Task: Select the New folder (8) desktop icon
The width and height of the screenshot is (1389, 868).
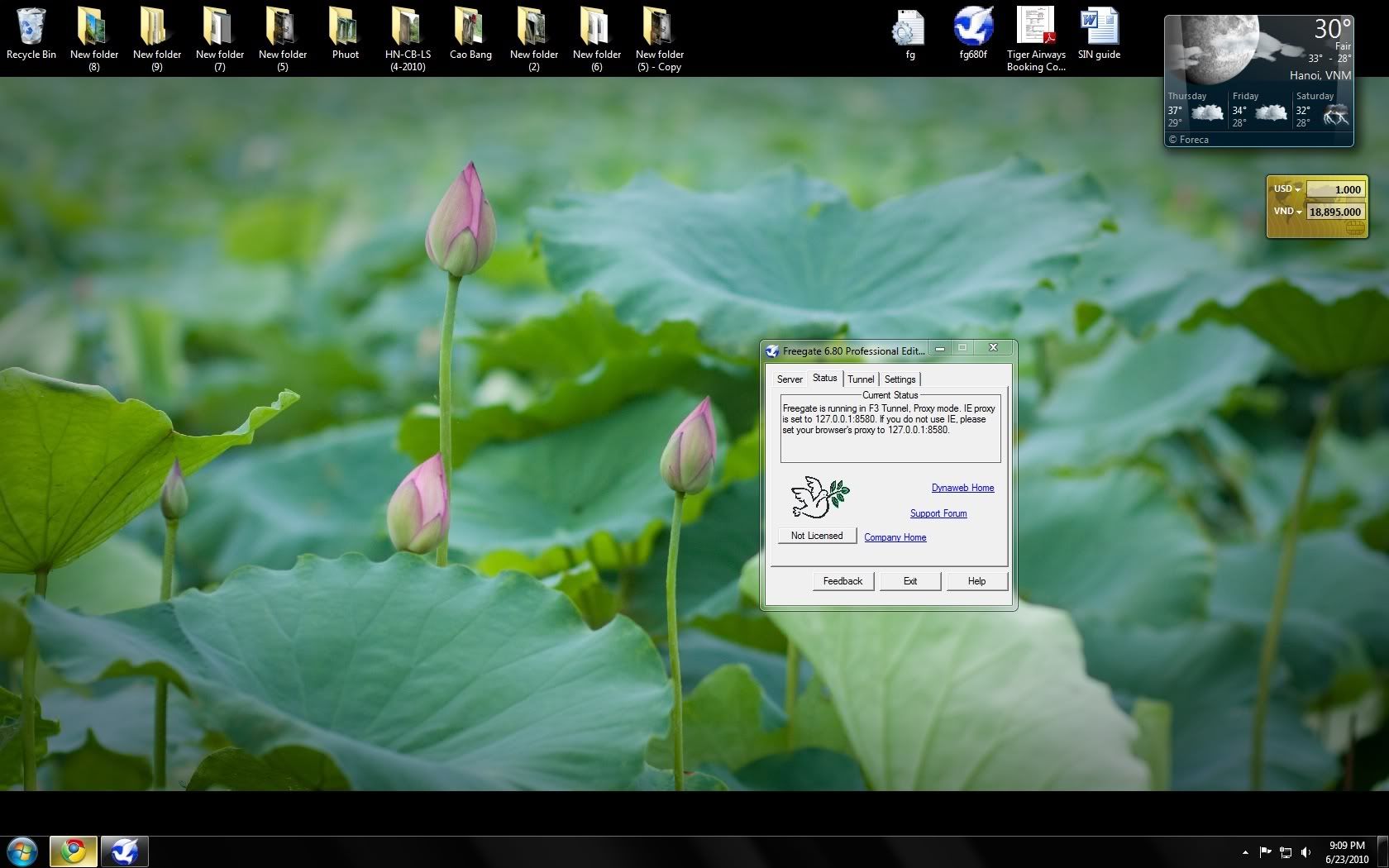Action: [94, 38]
